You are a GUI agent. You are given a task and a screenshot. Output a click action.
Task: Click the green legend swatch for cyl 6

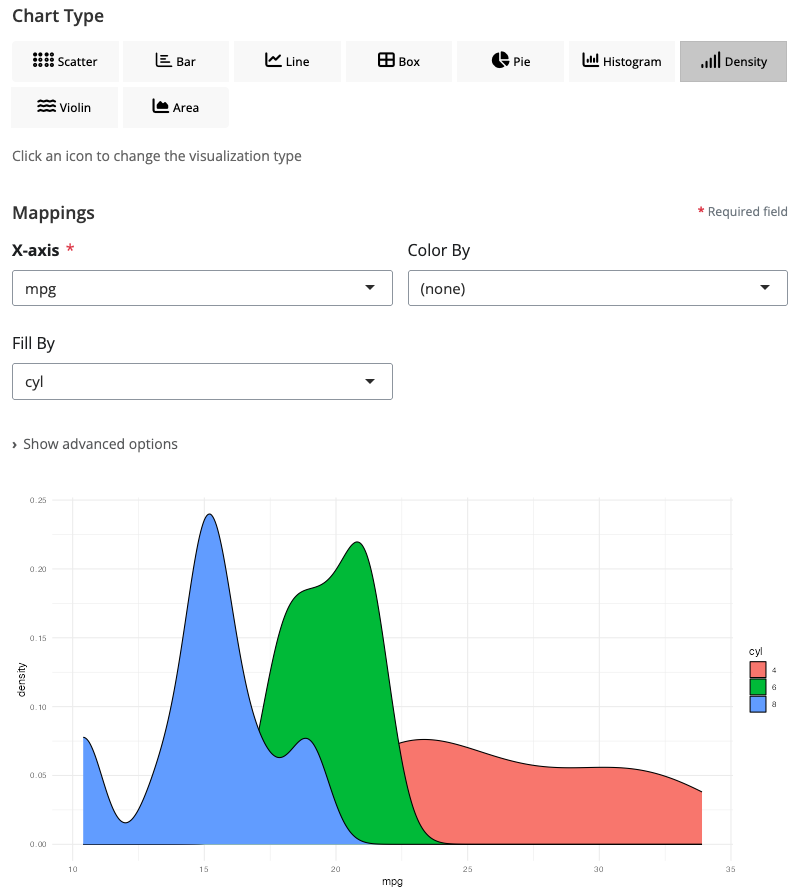[x=757, y=687]
